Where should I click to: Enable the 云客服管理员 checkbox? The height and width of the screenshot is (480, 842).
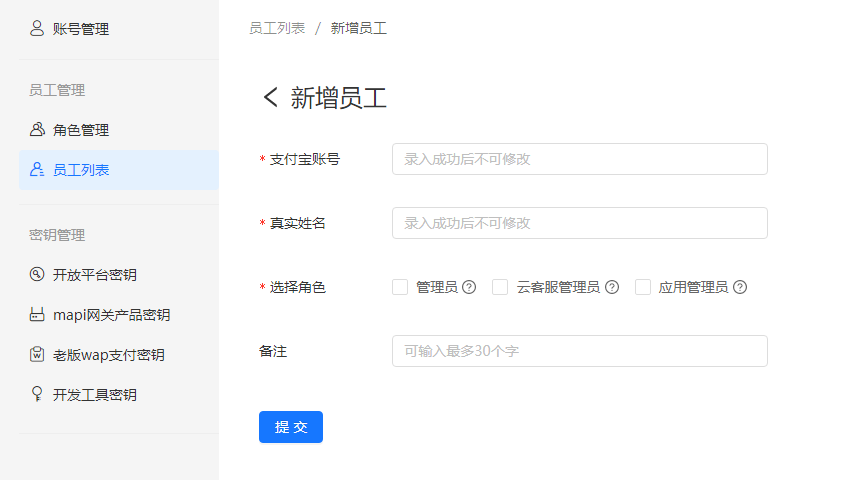500,287
